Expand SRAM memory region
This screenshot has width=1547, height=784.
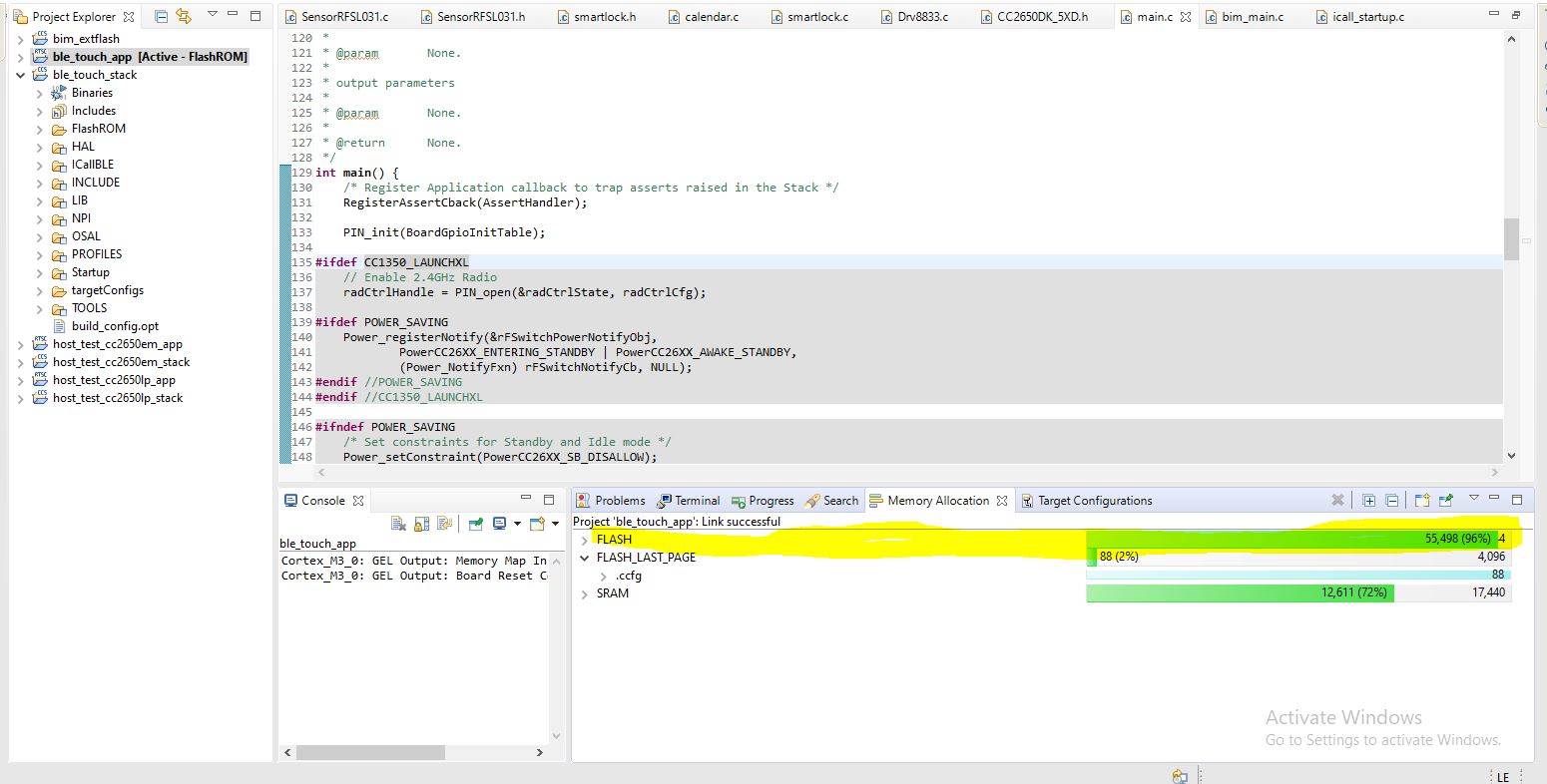point(585,593)
